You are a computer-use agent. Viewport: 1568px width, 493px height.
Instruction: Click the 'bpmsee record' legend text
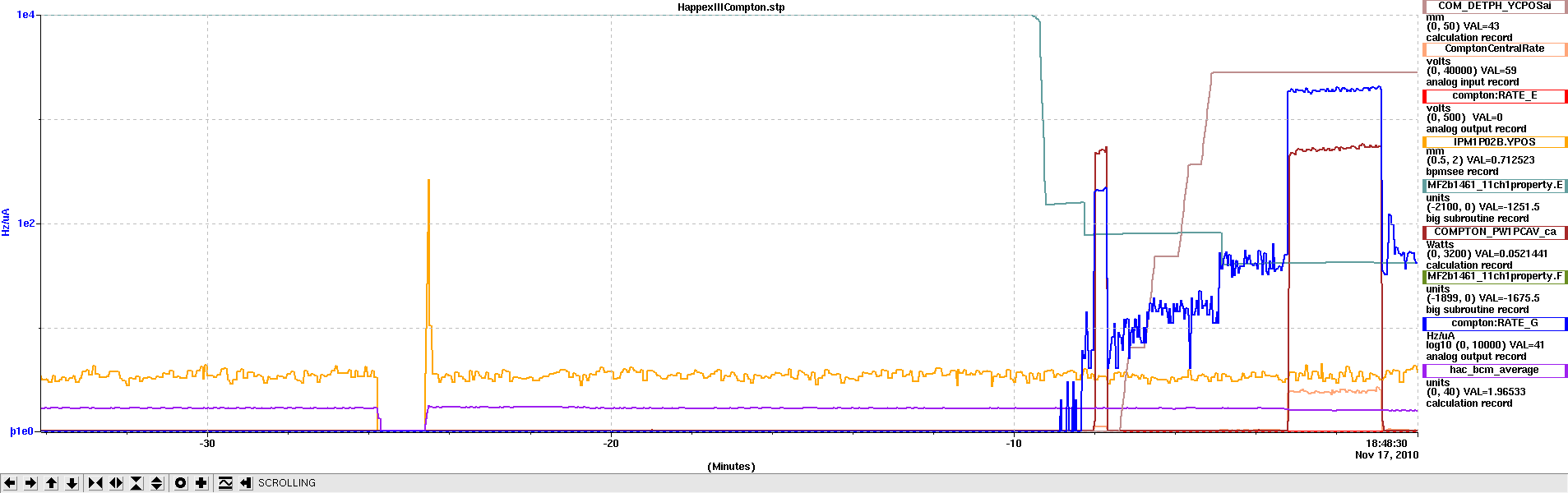click(1462, 172)
